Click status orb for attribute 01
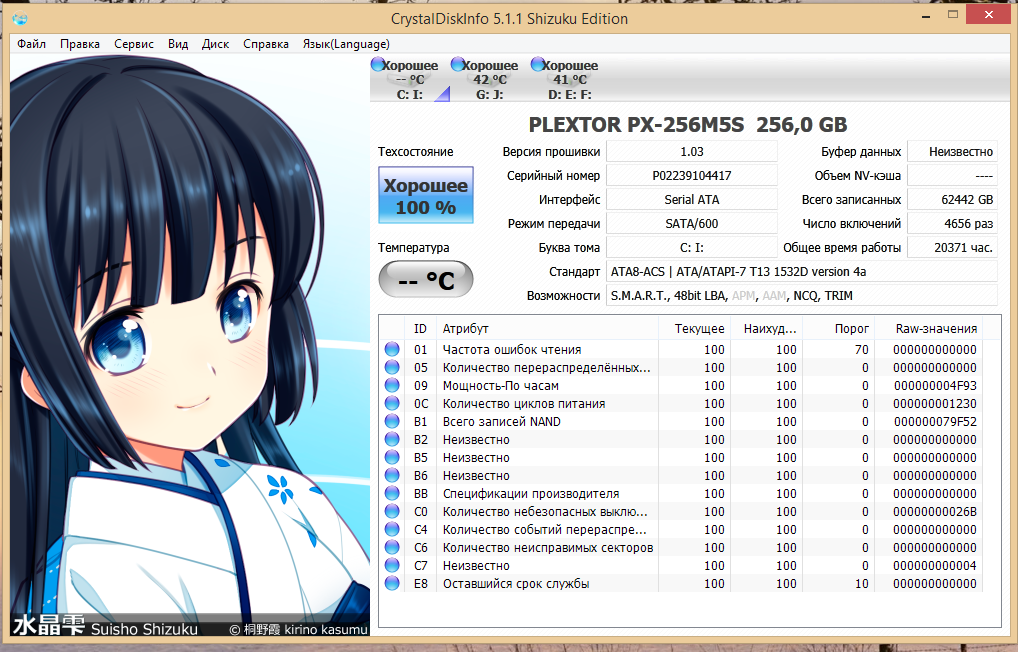This screenshot has height=652, width=1018. pos(392,349)
